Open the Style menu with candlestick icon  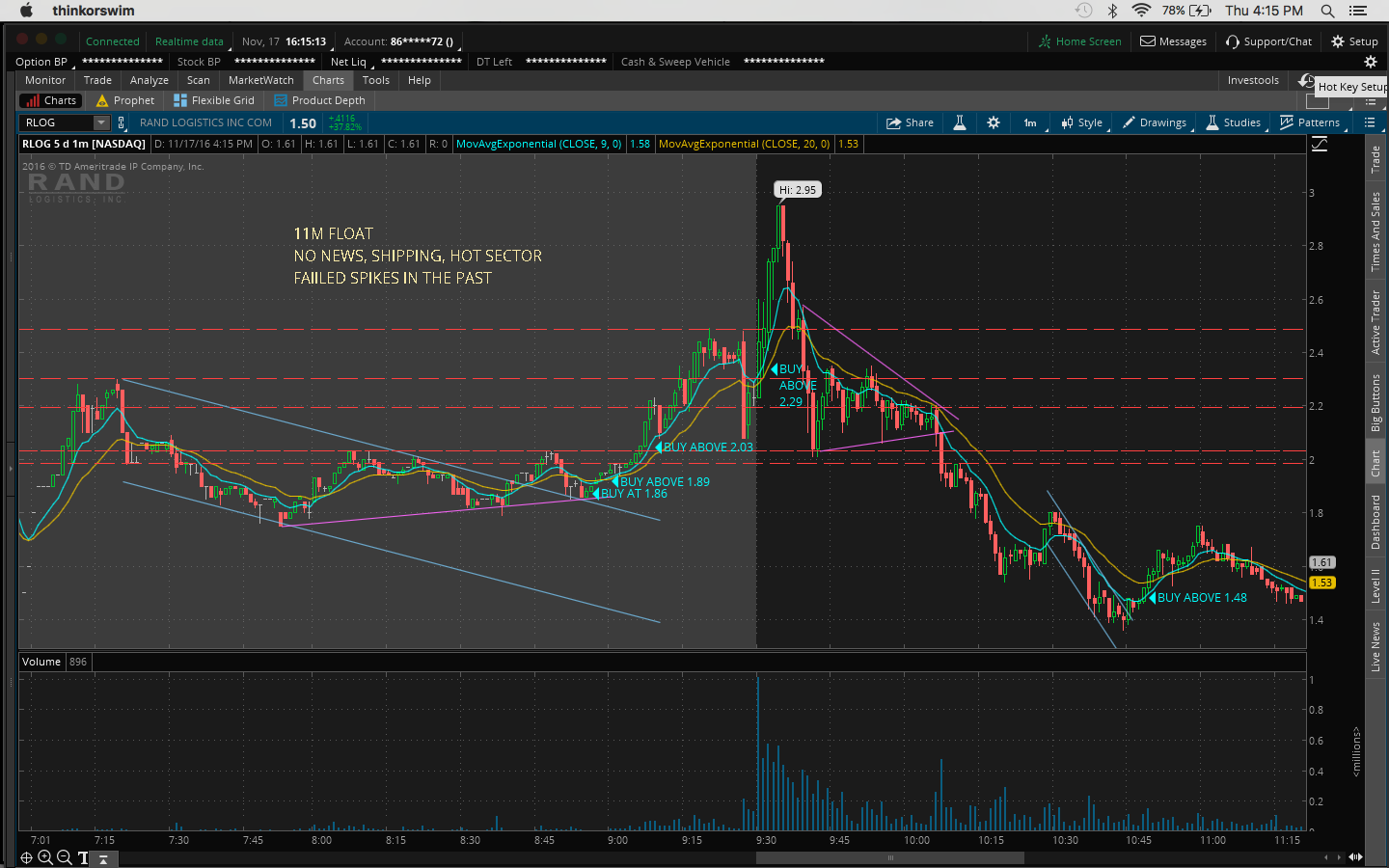1082,122
